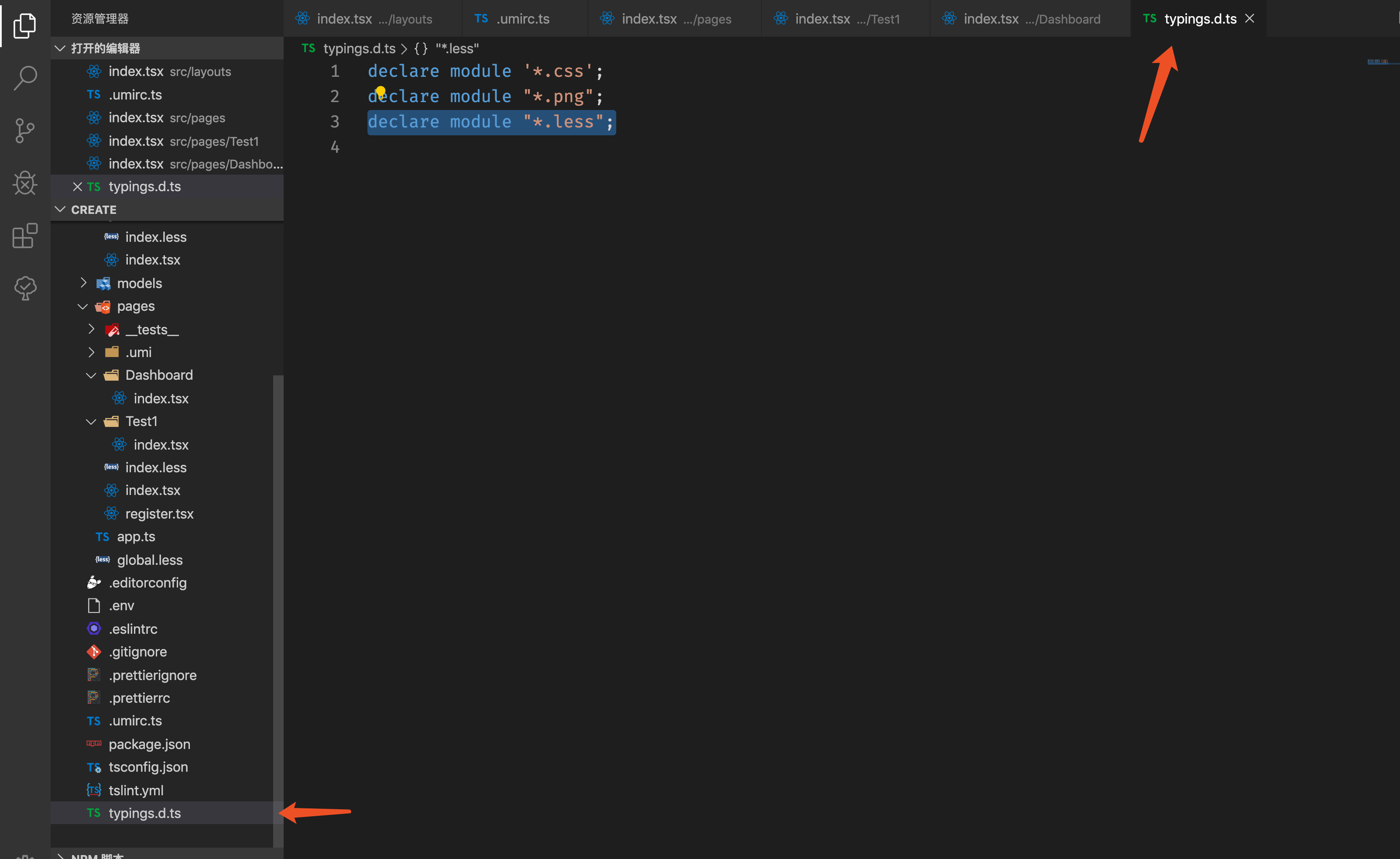This screenshot has height=859, width=1400.
Task: Switch to the .umirc.ts tab
Action: (x=522, y=19)
